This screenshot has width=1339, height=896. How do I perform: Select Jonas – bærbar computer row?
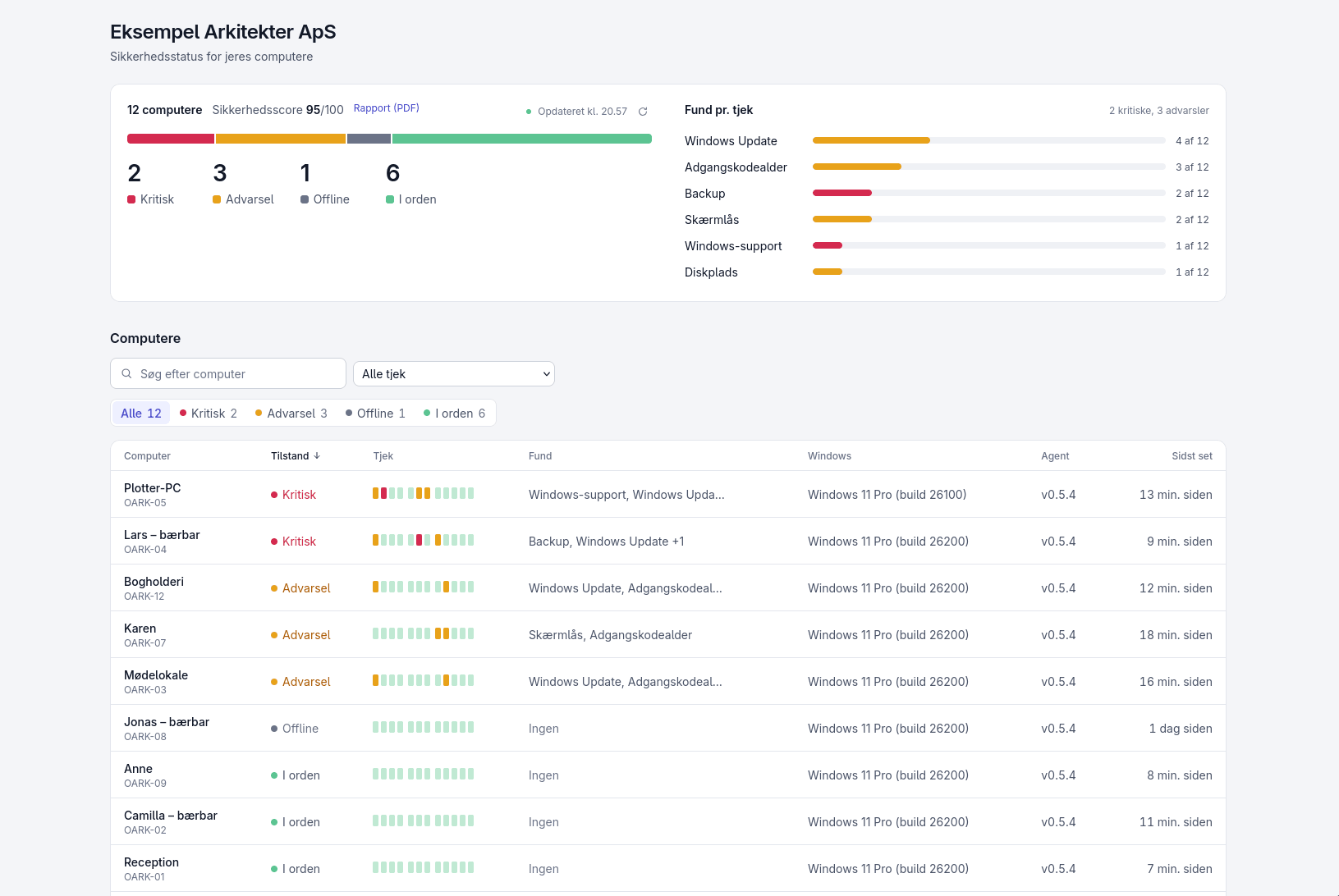(668, 728)
